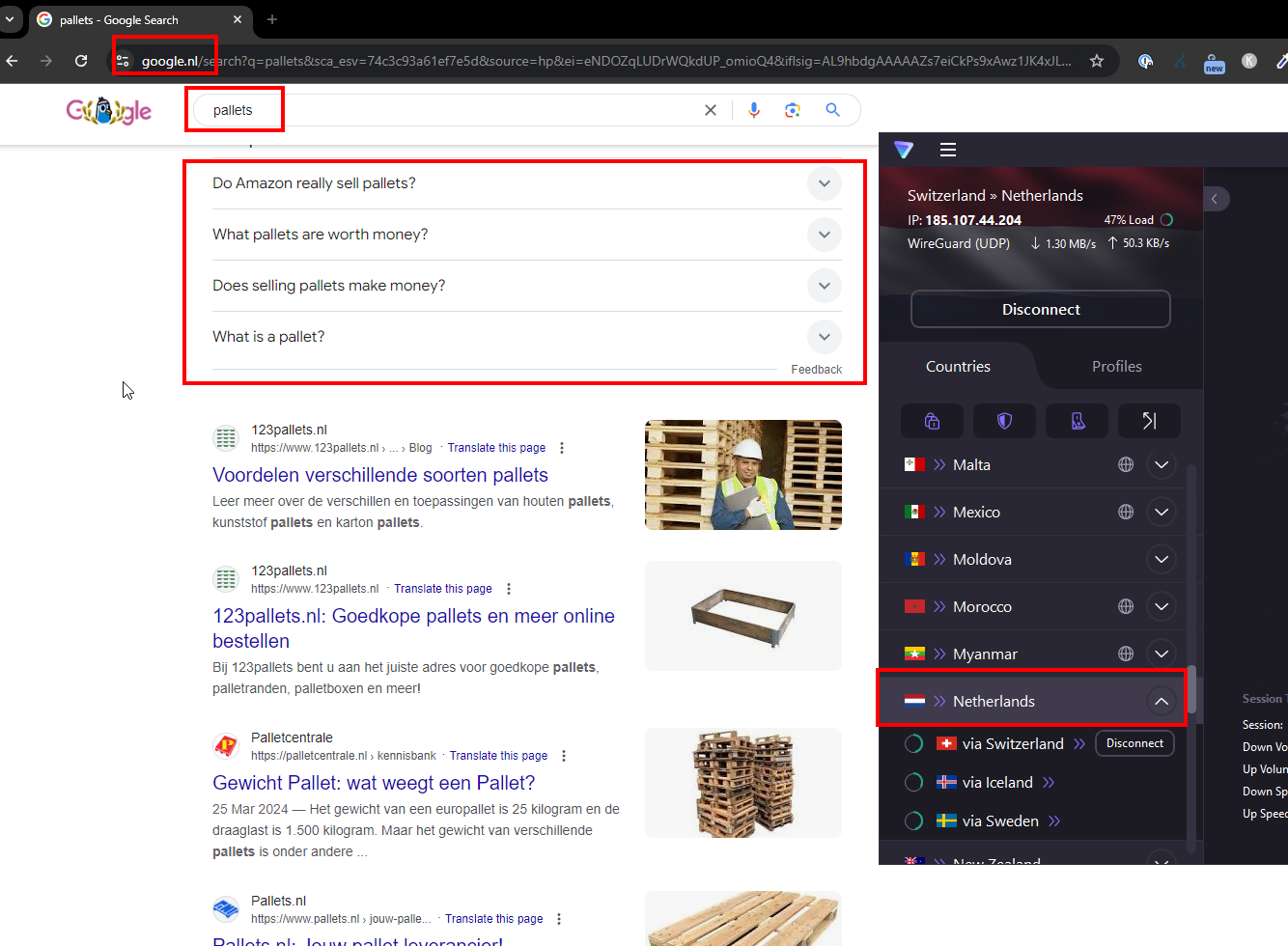Select the Countries tab

pos(958,367)
